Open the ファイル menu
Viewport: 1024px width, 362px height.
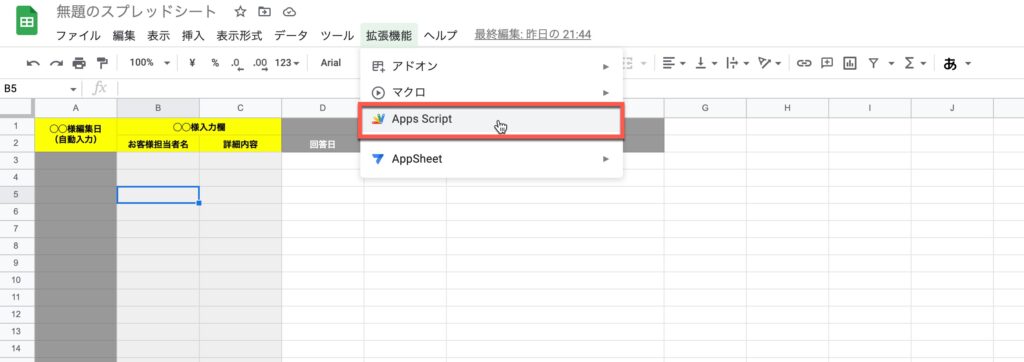pyautogui.click(x=78, y=35)
